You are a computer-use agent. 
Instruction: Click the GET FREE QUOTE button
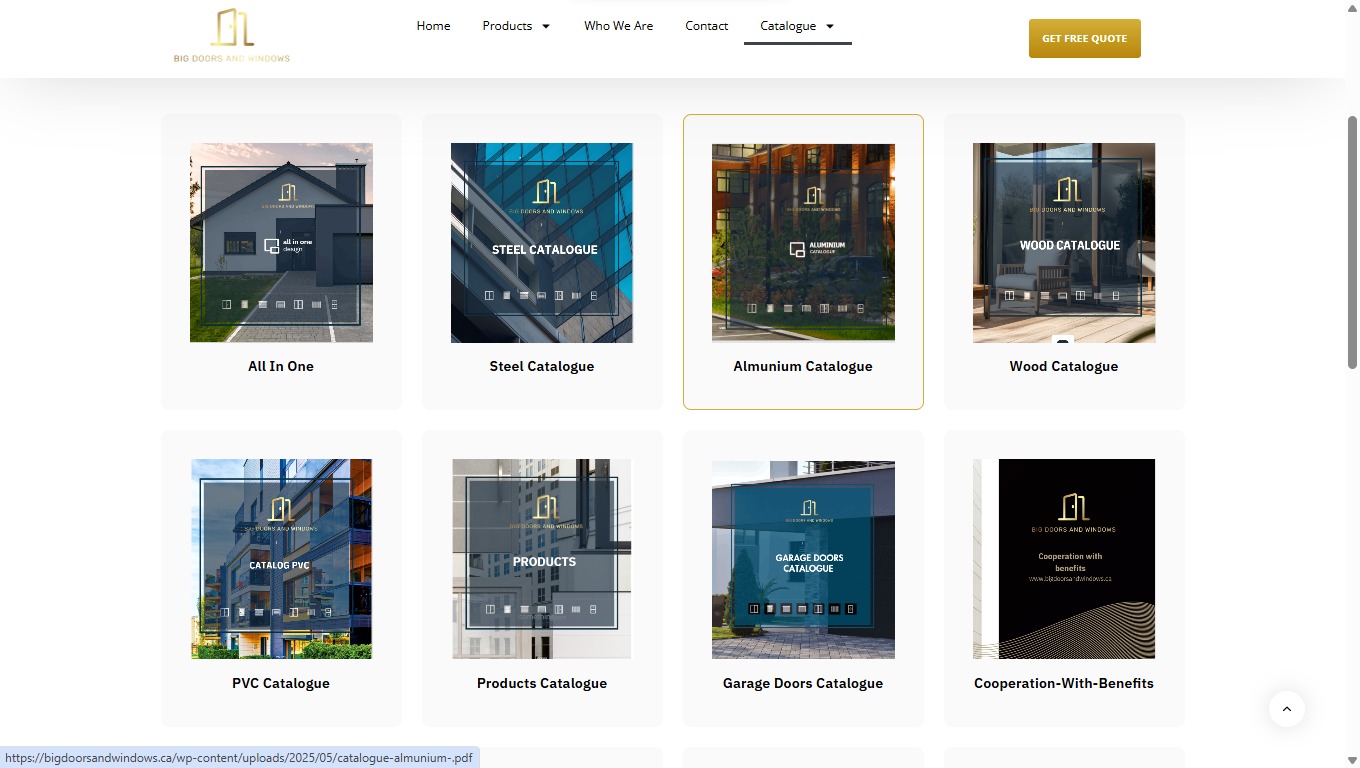pyautogui.click(x=1084, y=37)
